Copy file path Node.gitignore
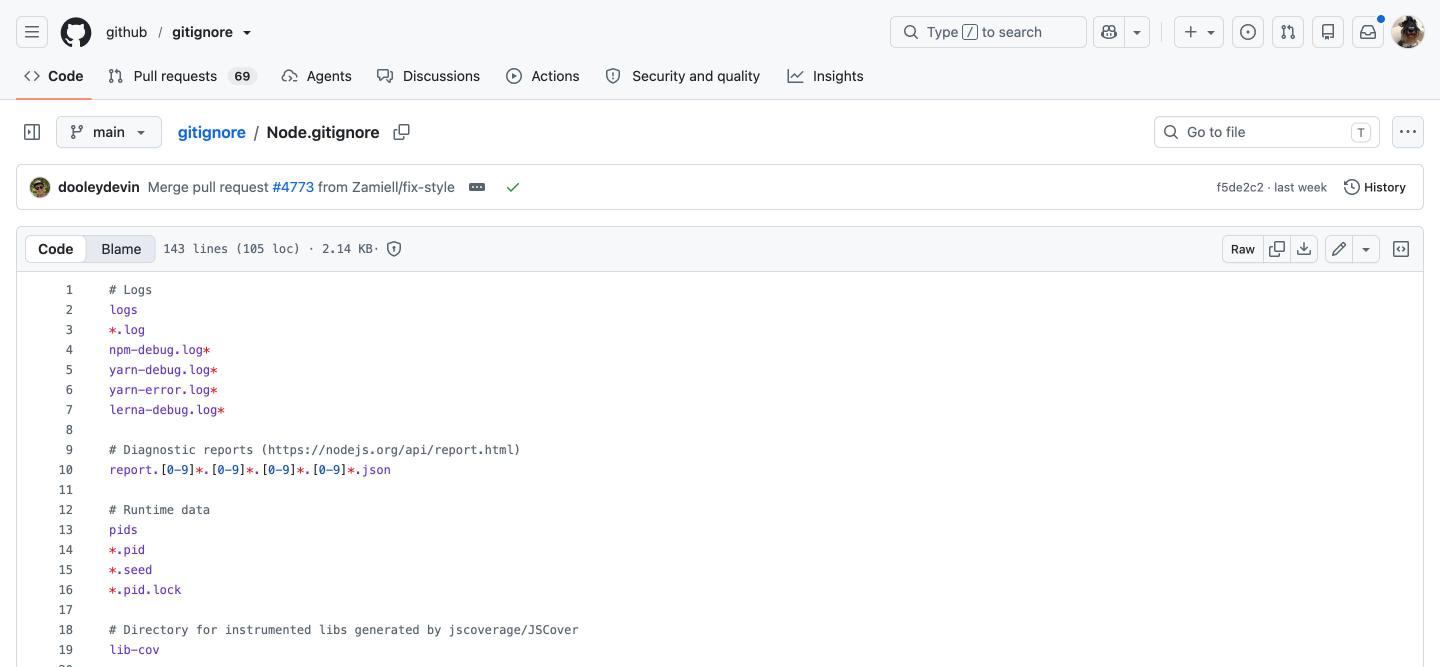Screen dimensions: 1440x667 (401, 132)
